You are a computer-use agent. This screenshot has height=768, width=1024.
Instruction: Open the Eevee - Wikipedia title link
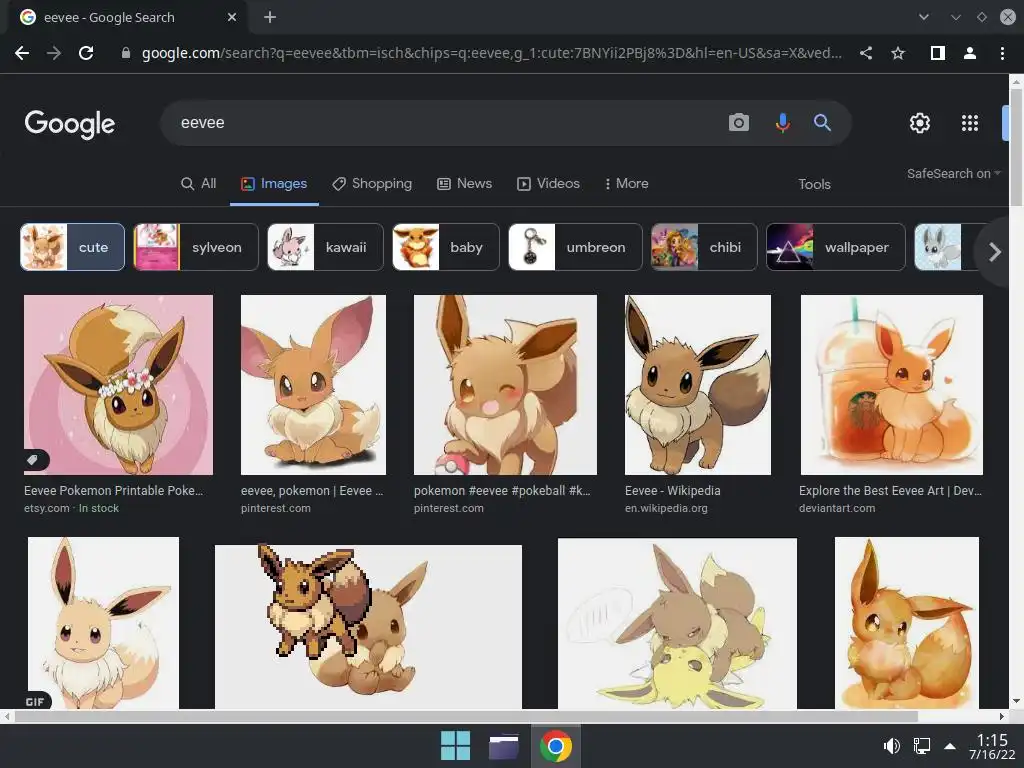click(673, 490)
